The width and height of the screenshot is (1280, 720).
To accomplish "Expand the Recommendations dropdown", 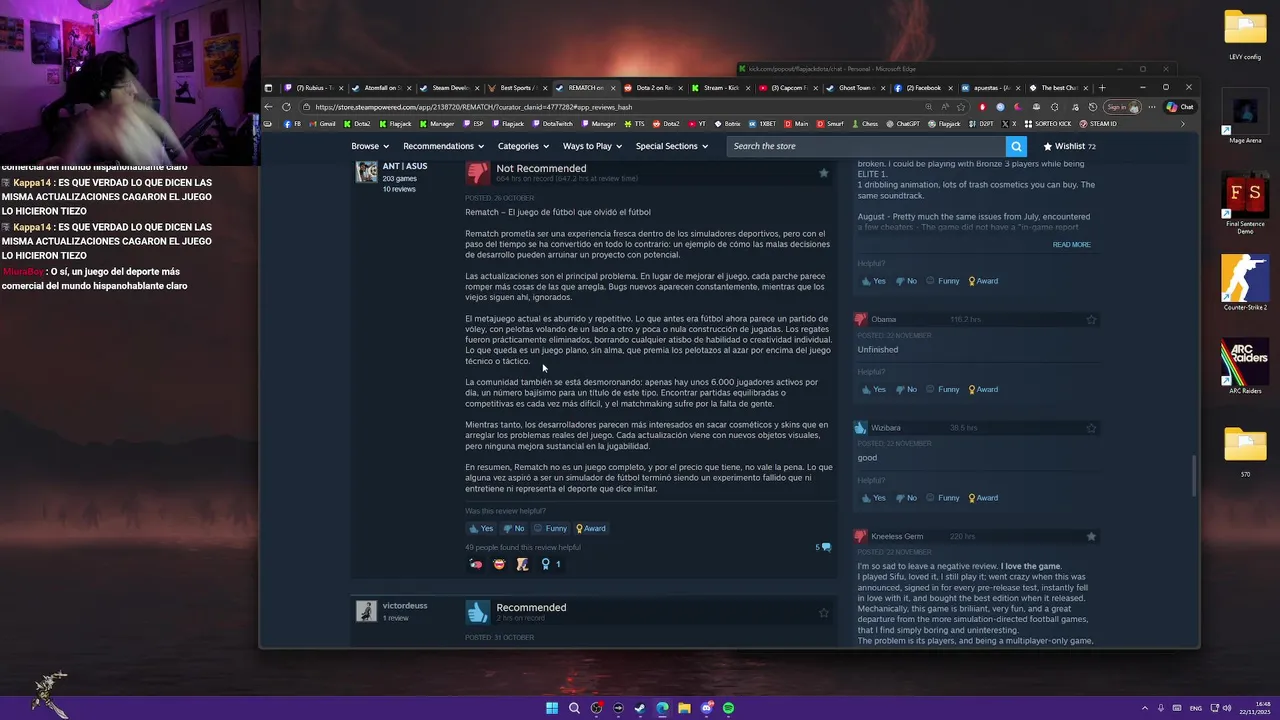I will tap(443, 146).
